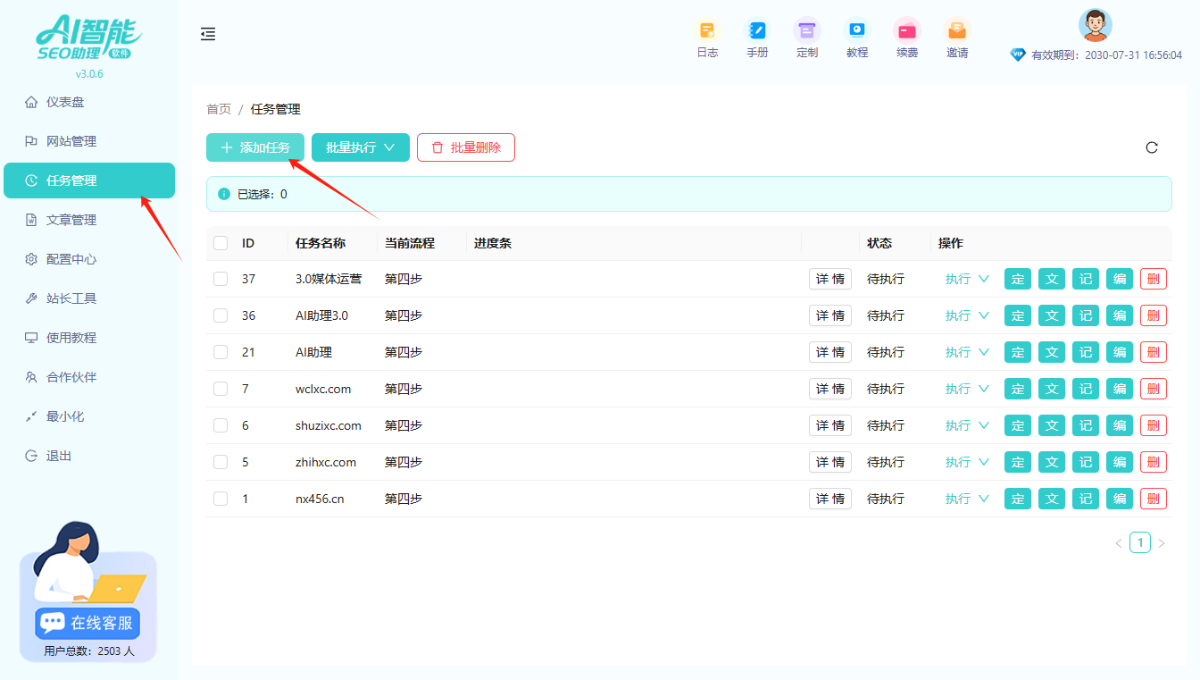The width and height of the screenshot is (1200, 680).
Task: Check the box for task ID 6
Action: click(x=220, y=425)
